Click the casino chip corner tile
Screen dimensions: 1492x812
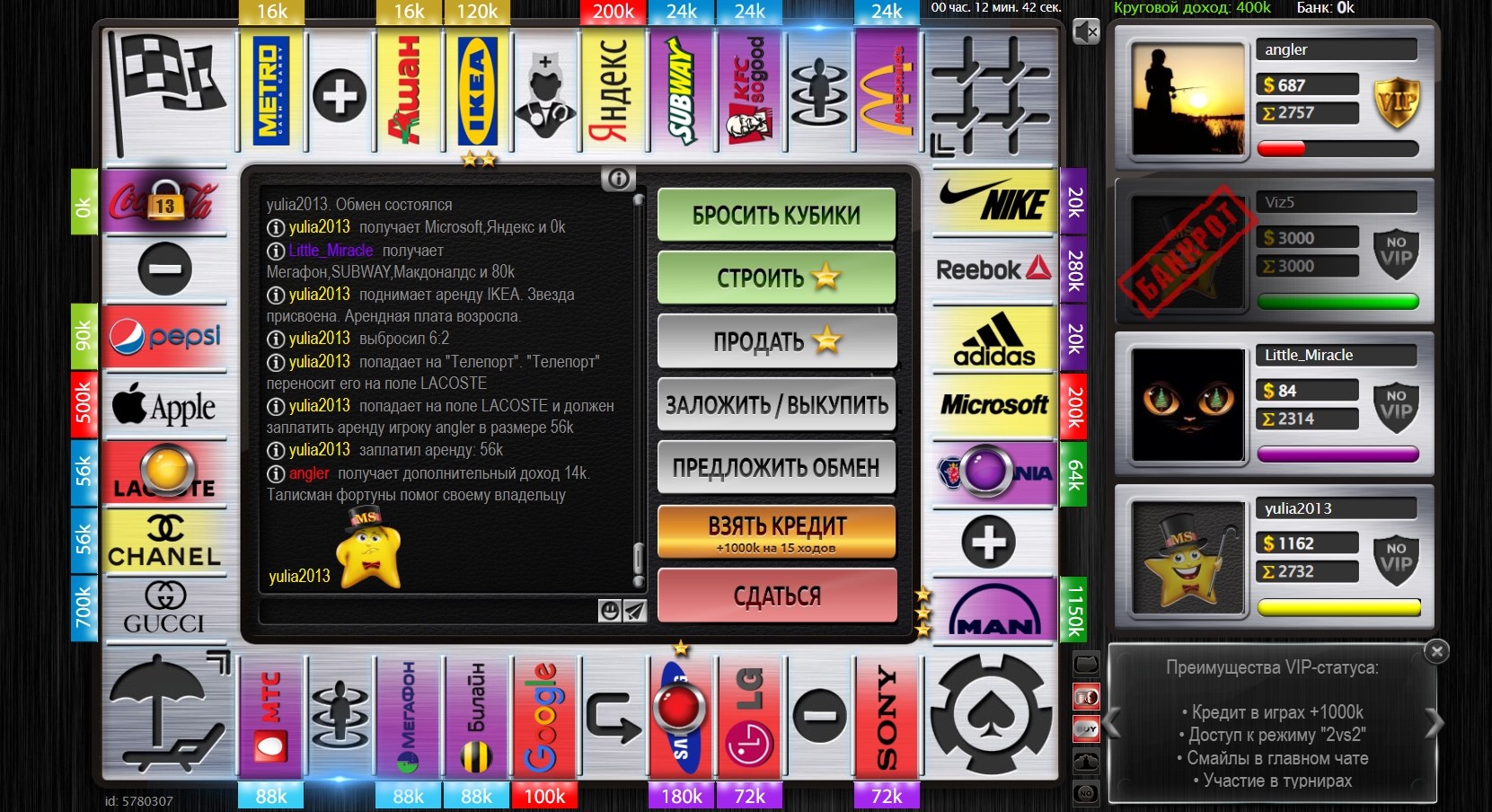click(x=991, y=715)
